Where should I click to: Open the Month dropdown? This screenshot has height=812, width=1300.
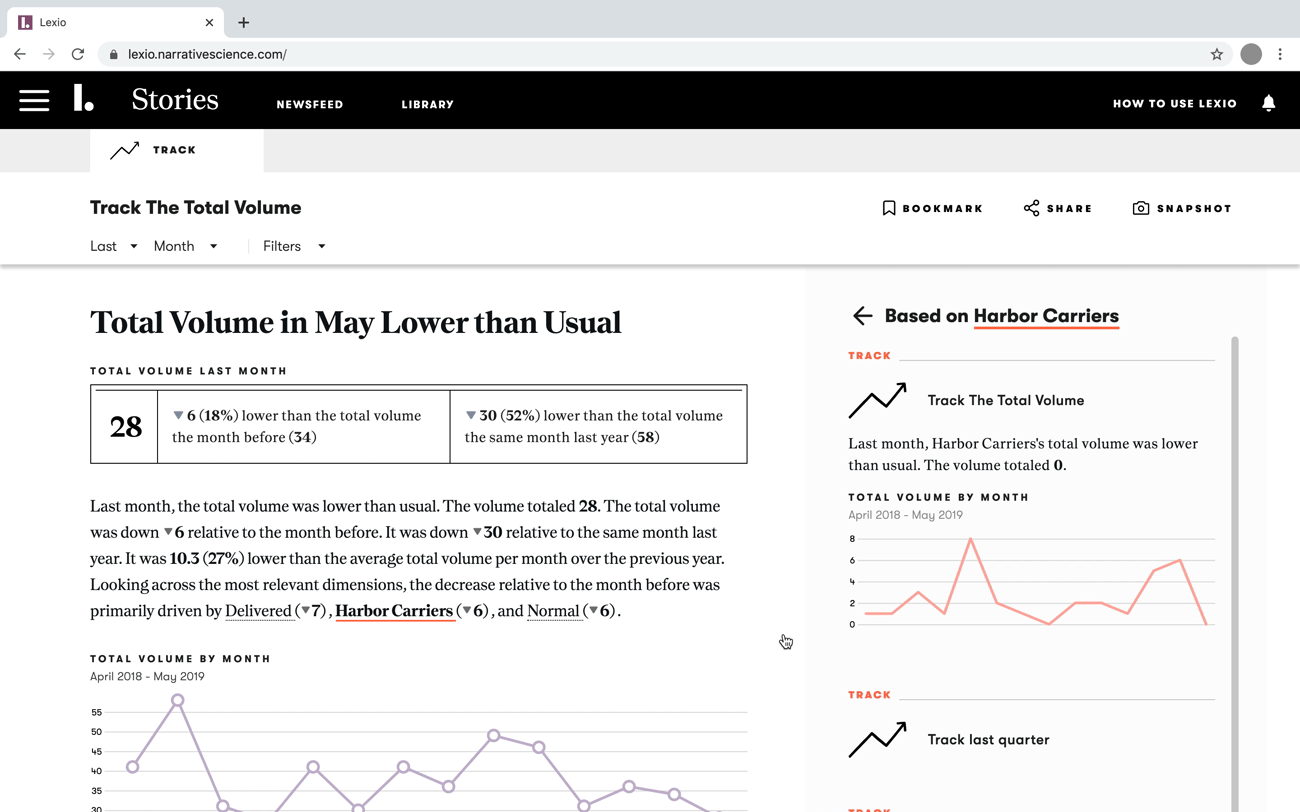pyautogui.click(x=186, y=246)
